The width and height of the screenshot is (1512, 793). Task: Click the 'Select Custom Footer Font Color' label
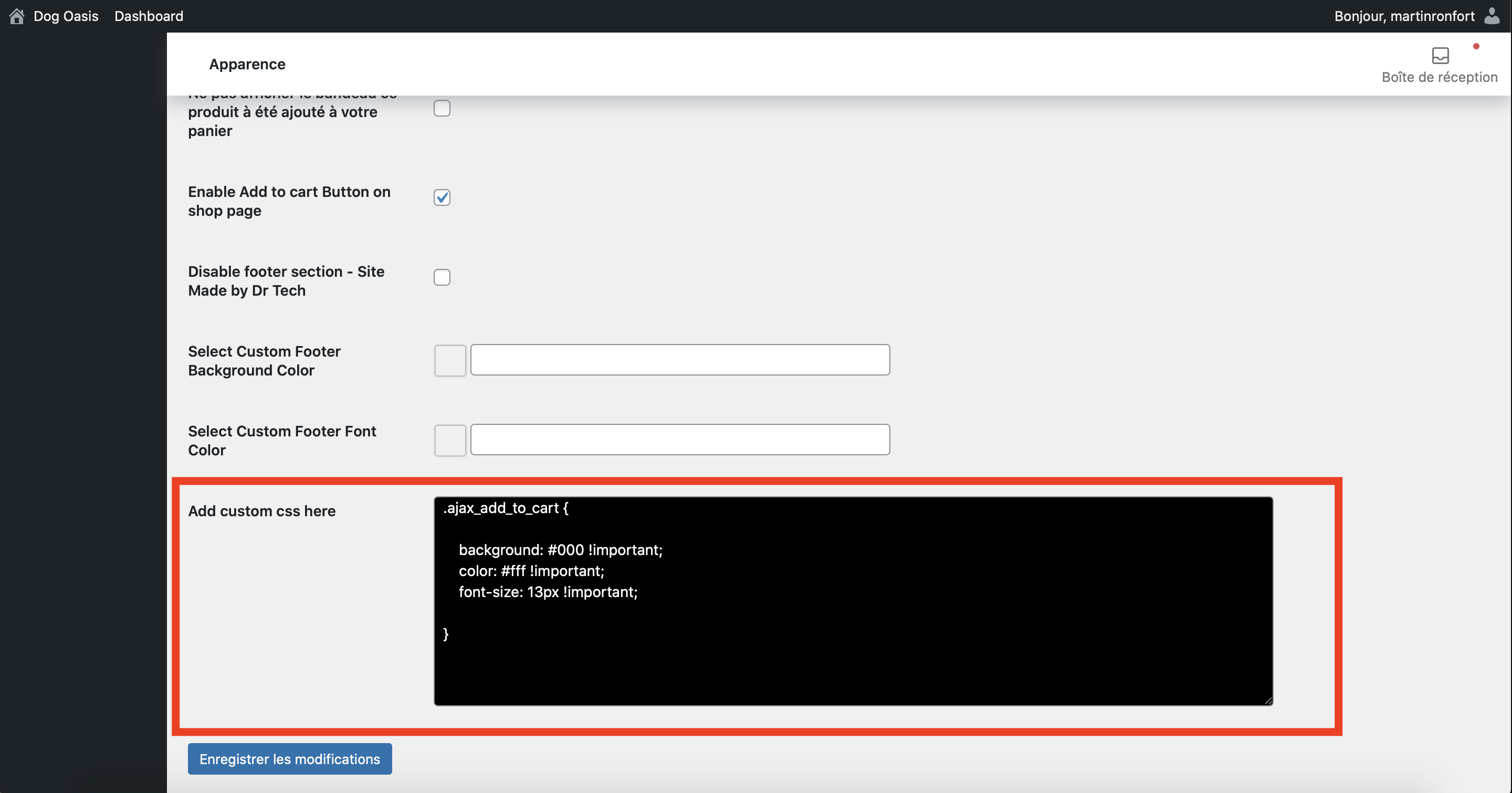(282, 440)
